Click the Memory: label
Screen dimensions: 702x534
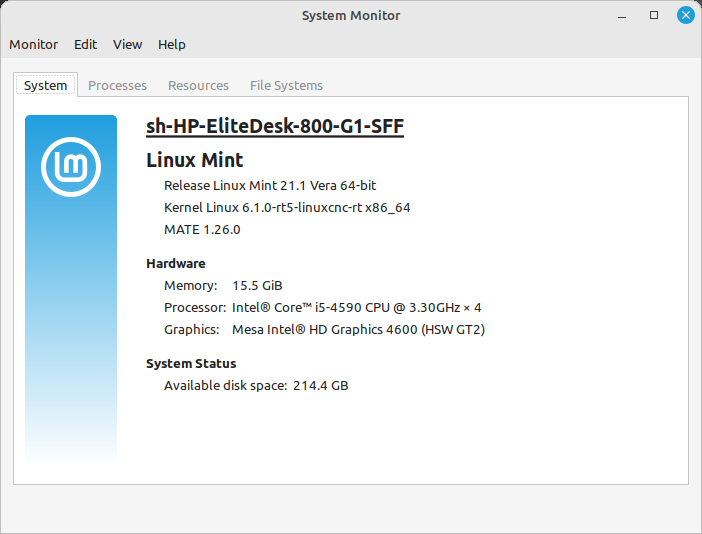tap(191, 286)
